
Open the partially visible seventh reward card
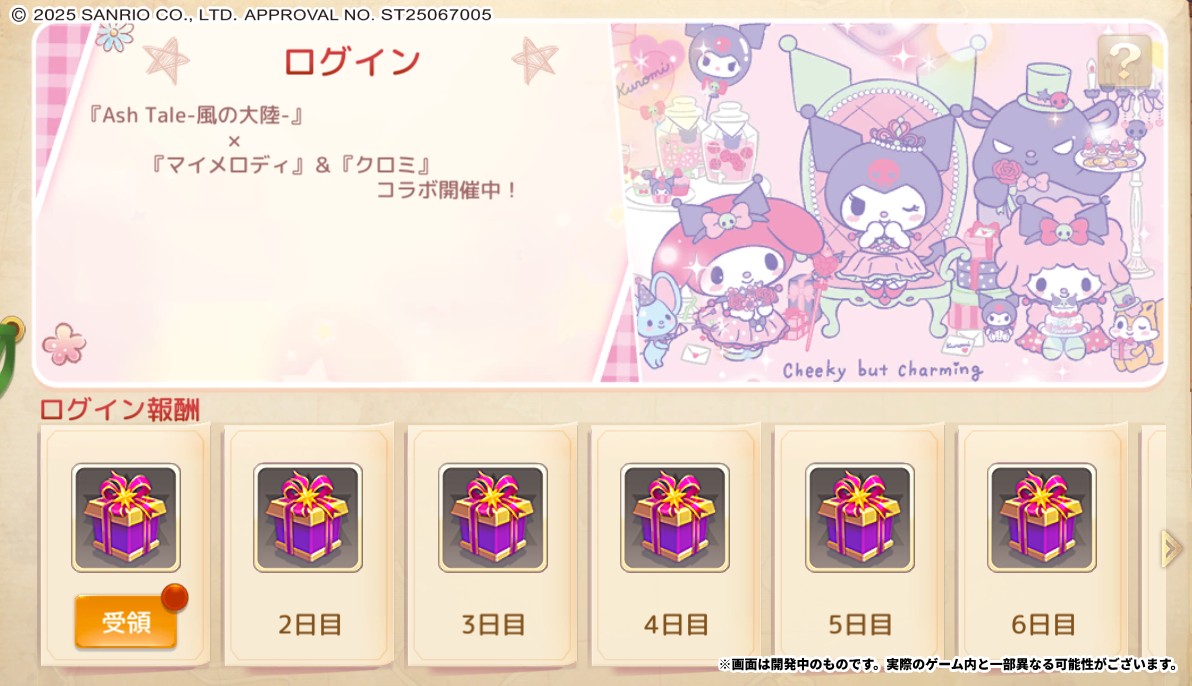coord(1154,544)
